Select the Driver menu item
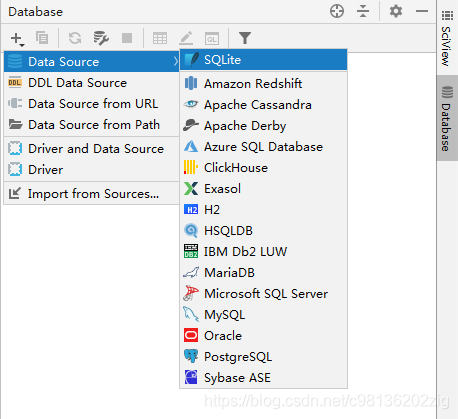 (92, 170)
